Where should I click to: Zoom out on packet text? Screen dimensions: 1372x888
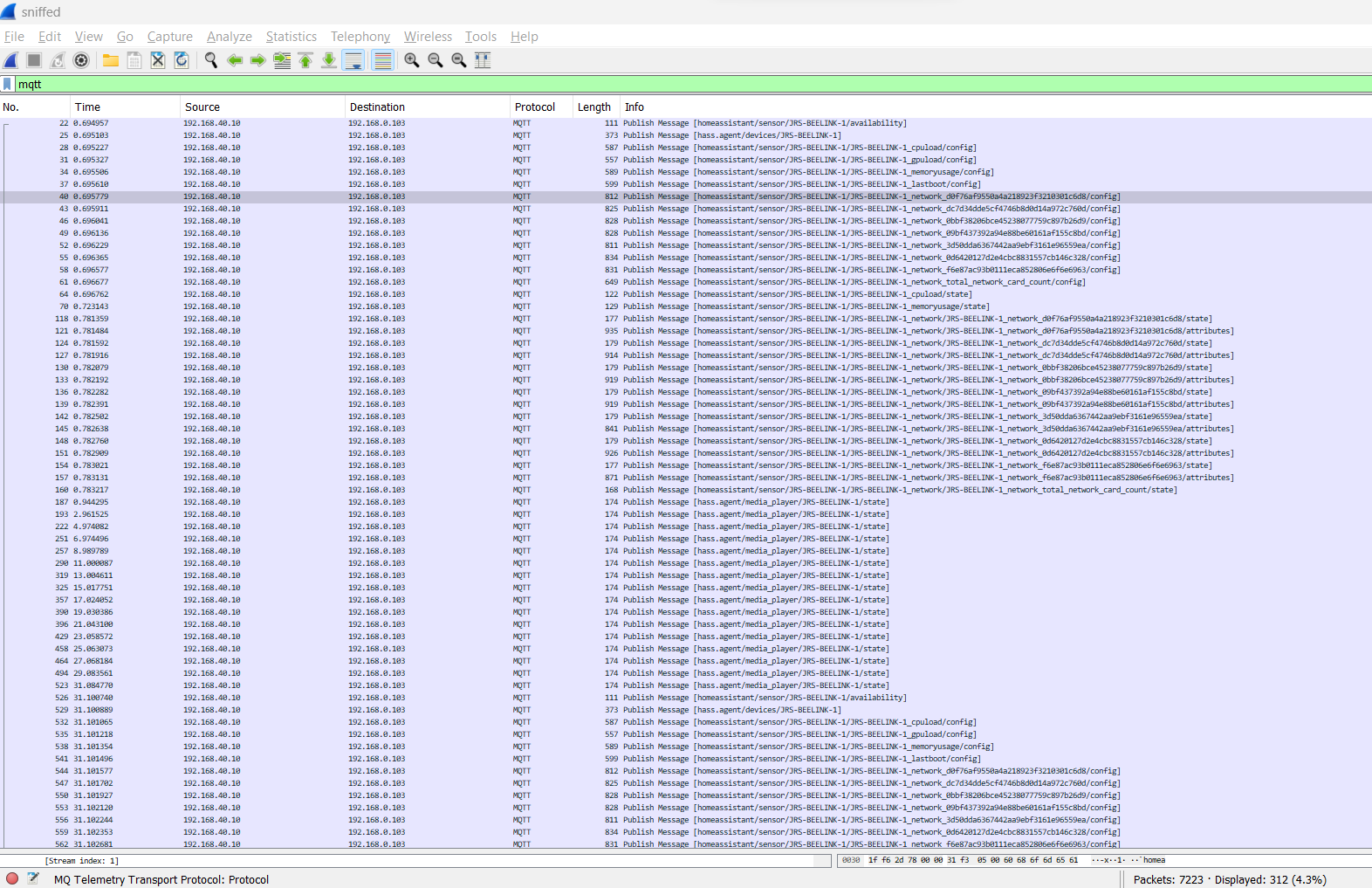(x=436, y=60)
